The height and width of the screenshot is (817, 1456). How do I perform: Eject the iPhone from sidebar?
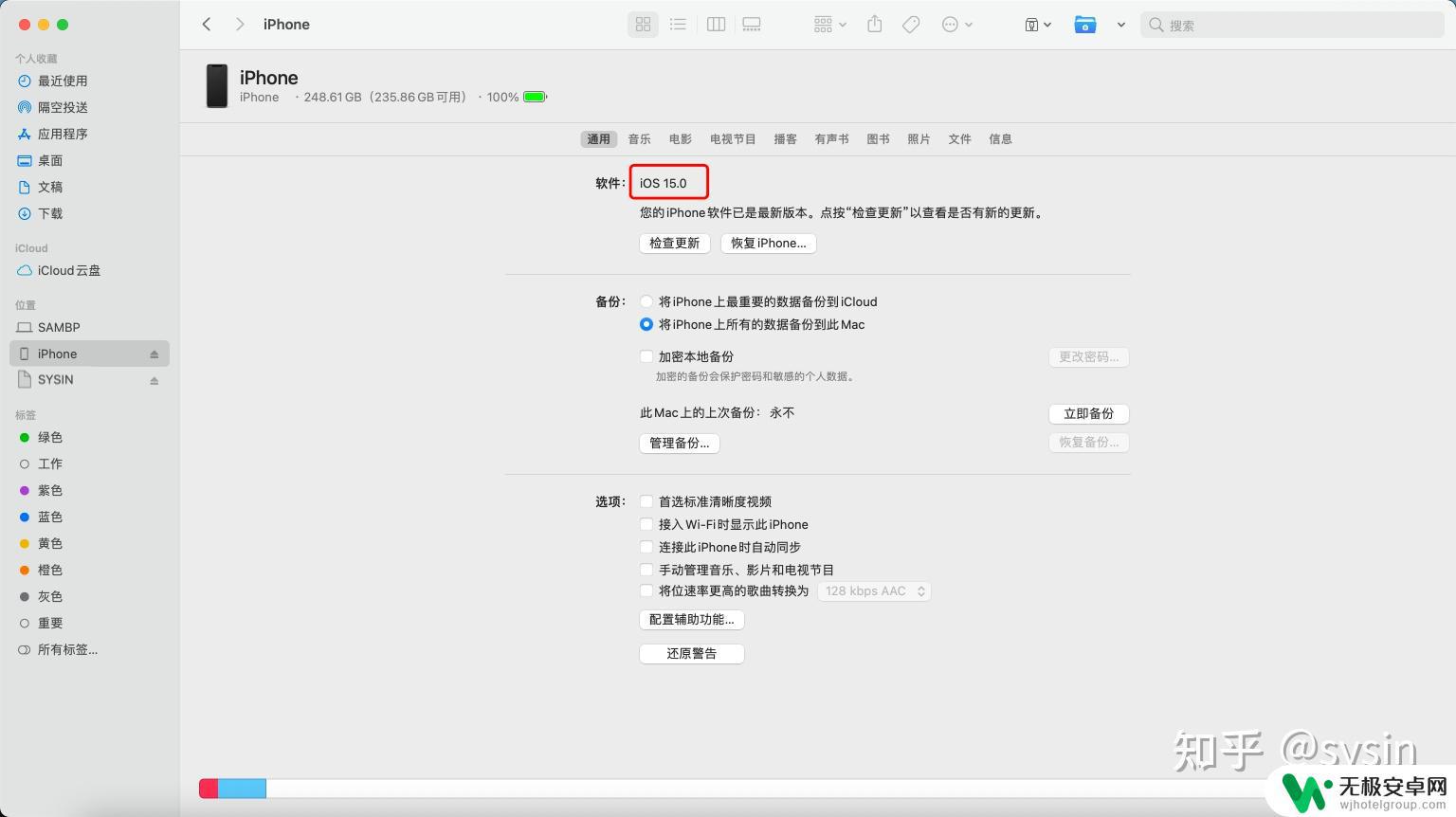154,354
